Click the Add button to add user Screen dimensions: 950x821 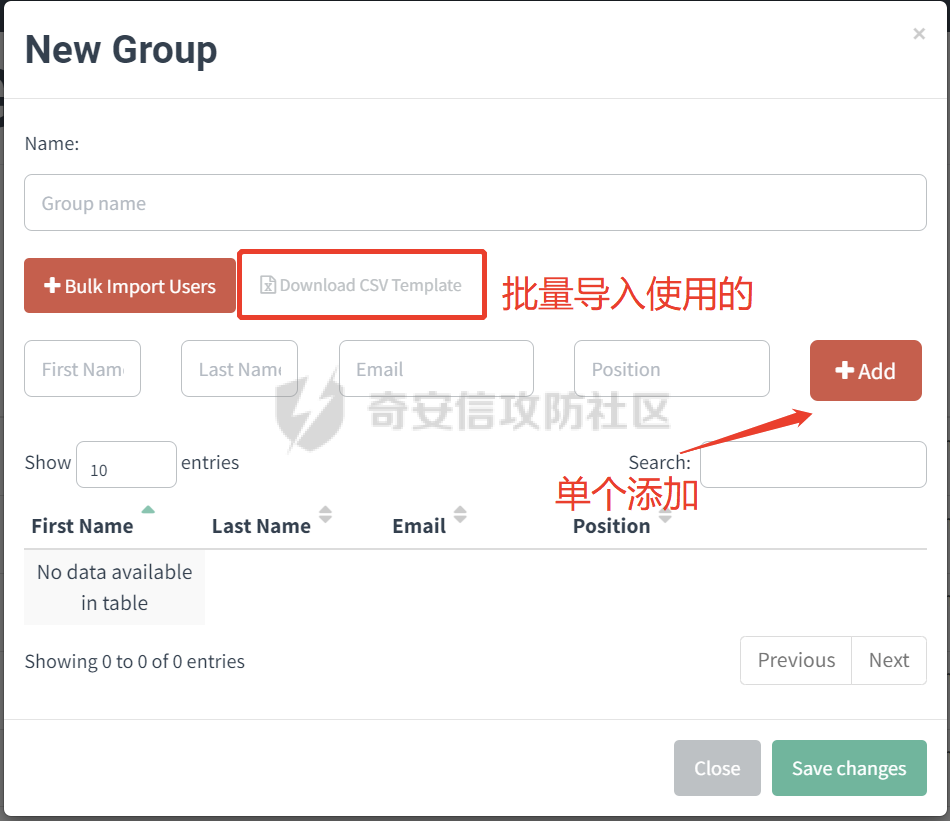[x=865, y=371]
